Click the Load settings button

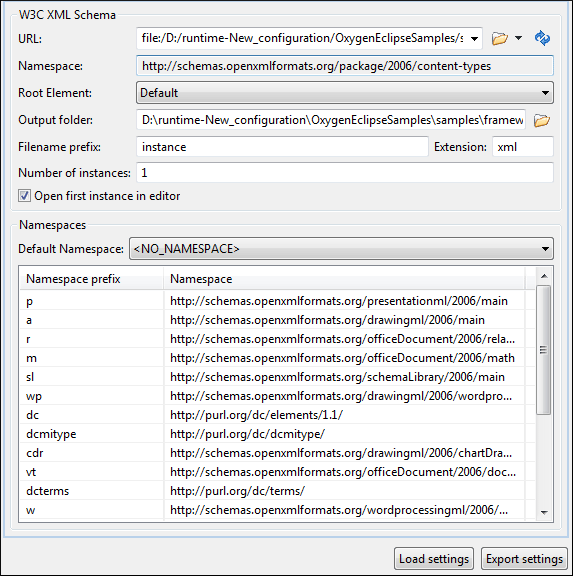pos(434,559)
